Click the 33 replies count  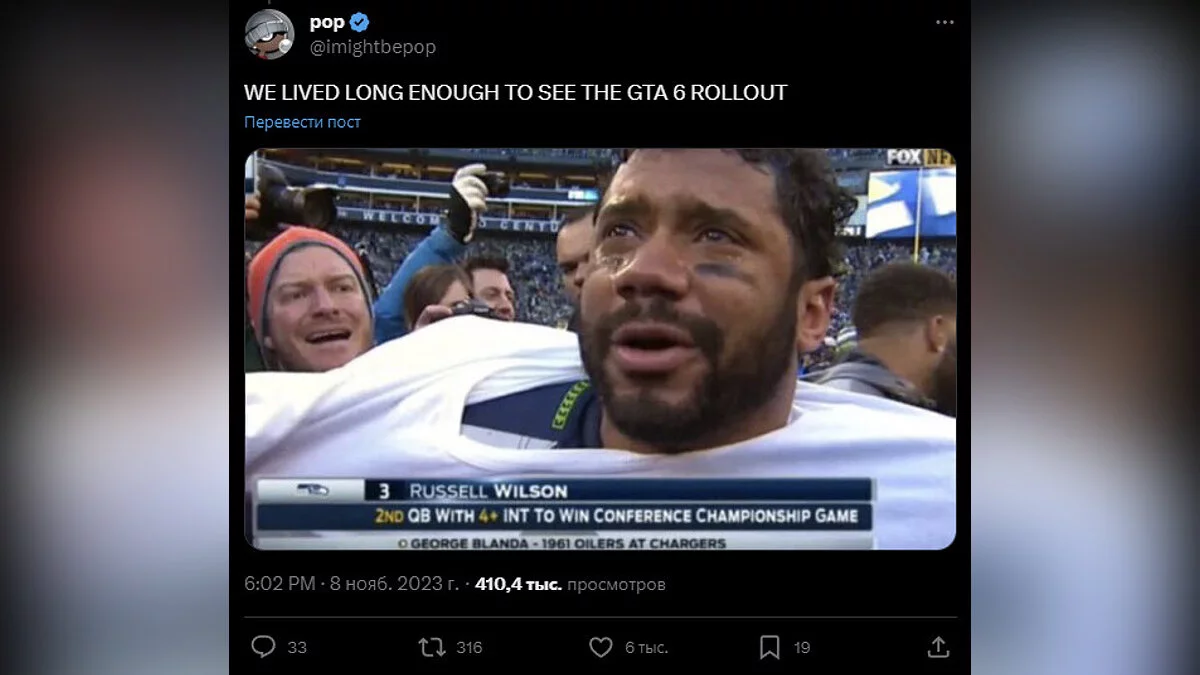[x=297, y=648]
